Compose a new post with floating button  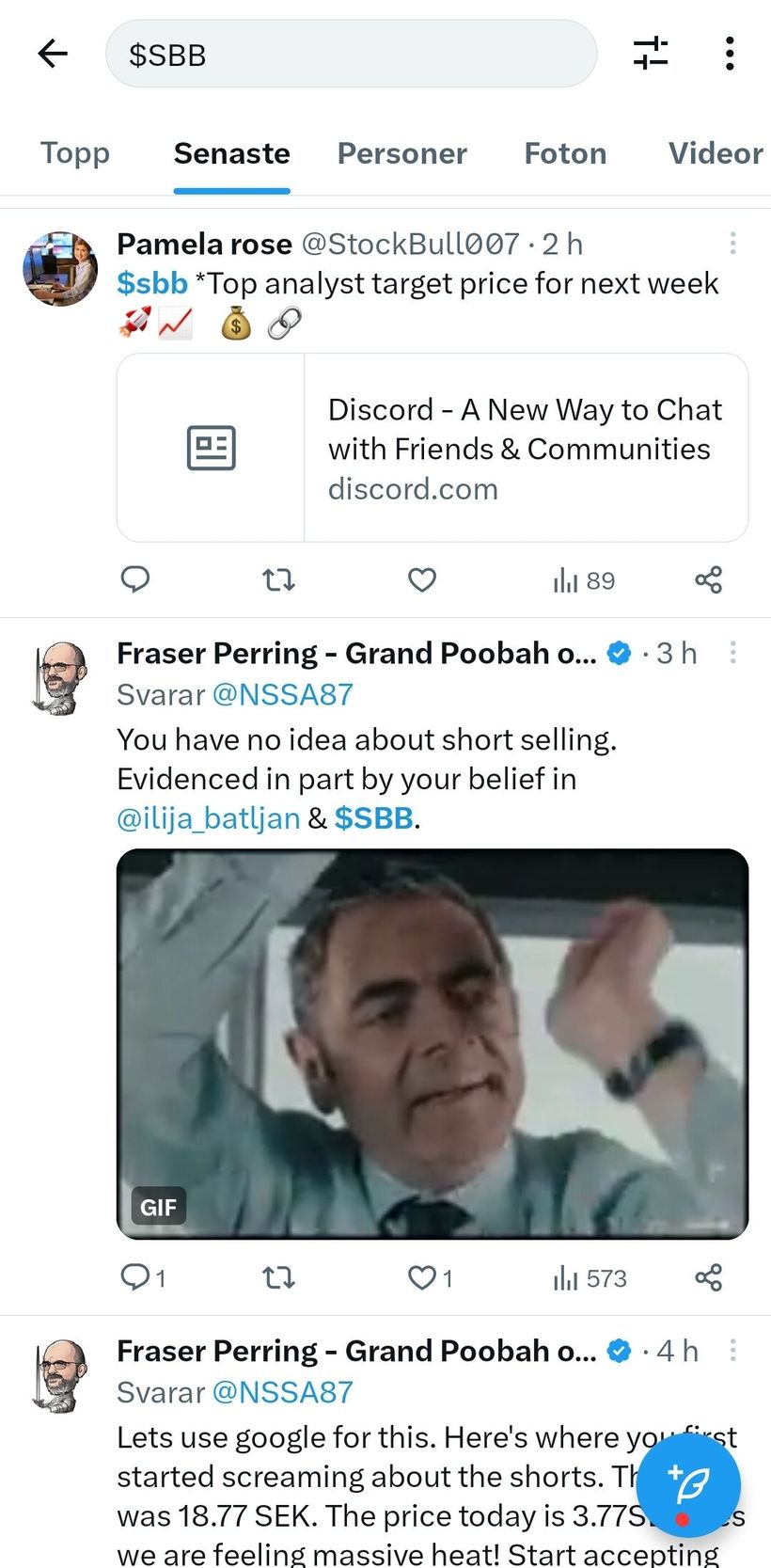687,1485
